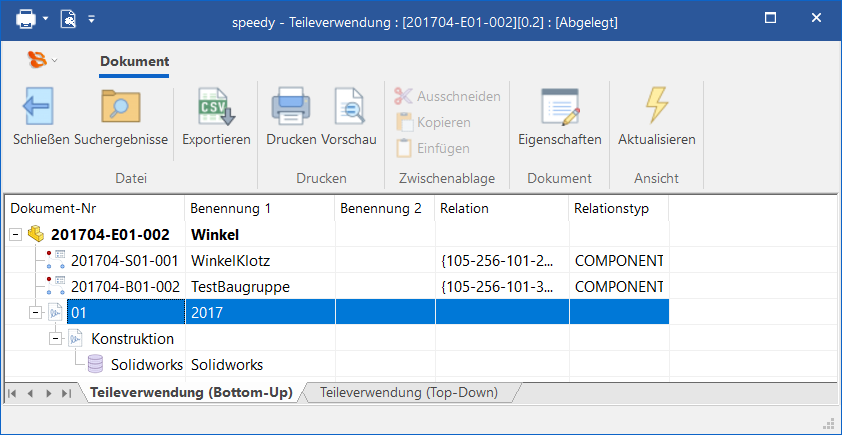The image size is (842, 435).
Task: Open the printer dropdown in title bar
Action: click(46, 18)
